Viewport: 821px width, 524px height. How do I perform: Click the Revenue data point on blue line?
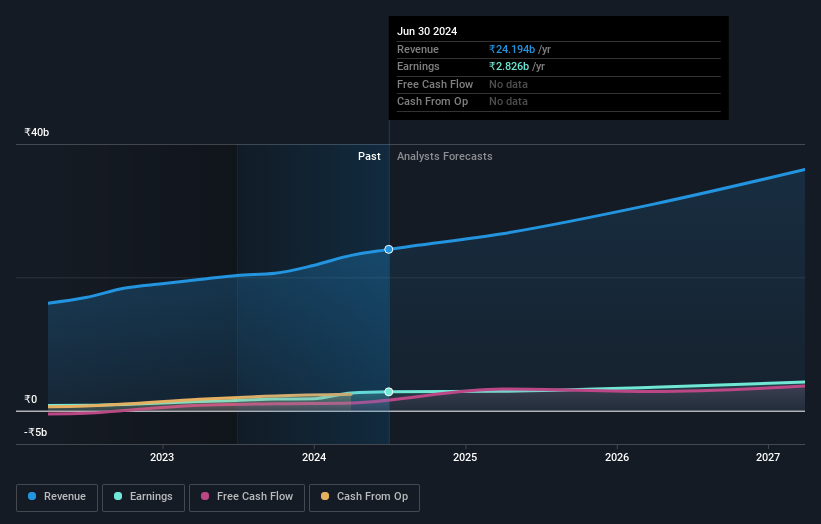(x=389, y=249)
